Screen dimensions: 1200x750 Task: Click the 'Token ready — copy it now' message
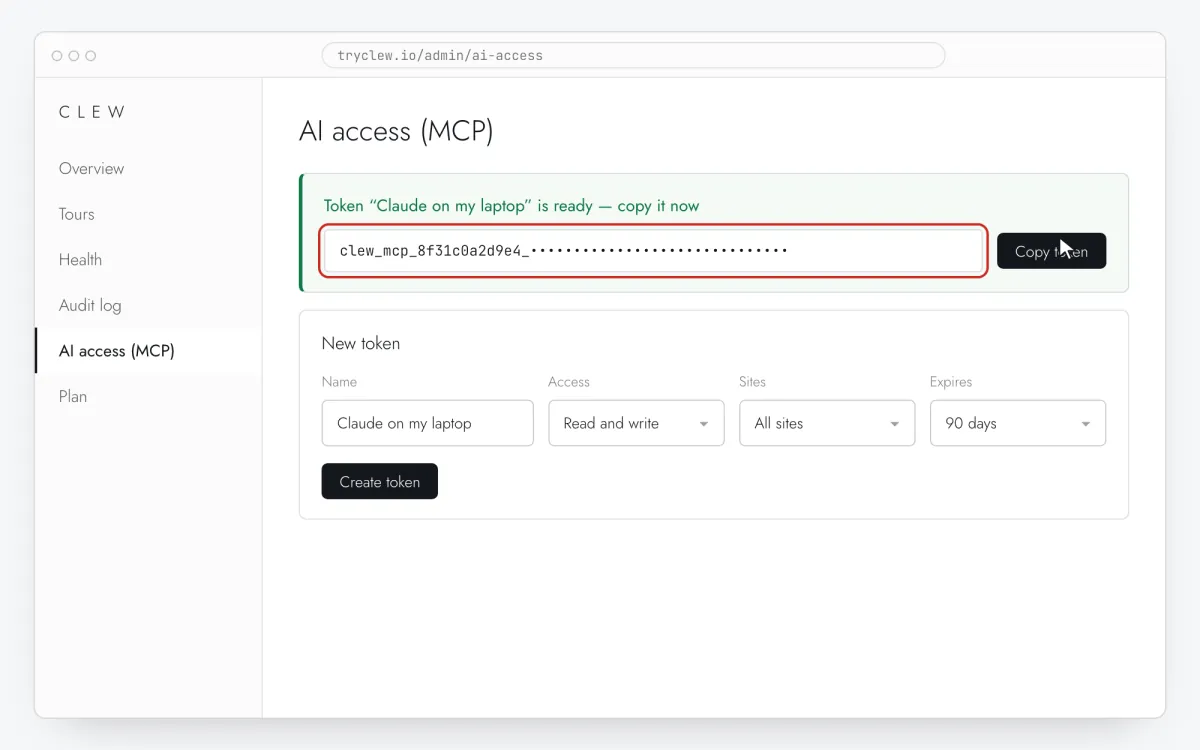coord(511,206)
